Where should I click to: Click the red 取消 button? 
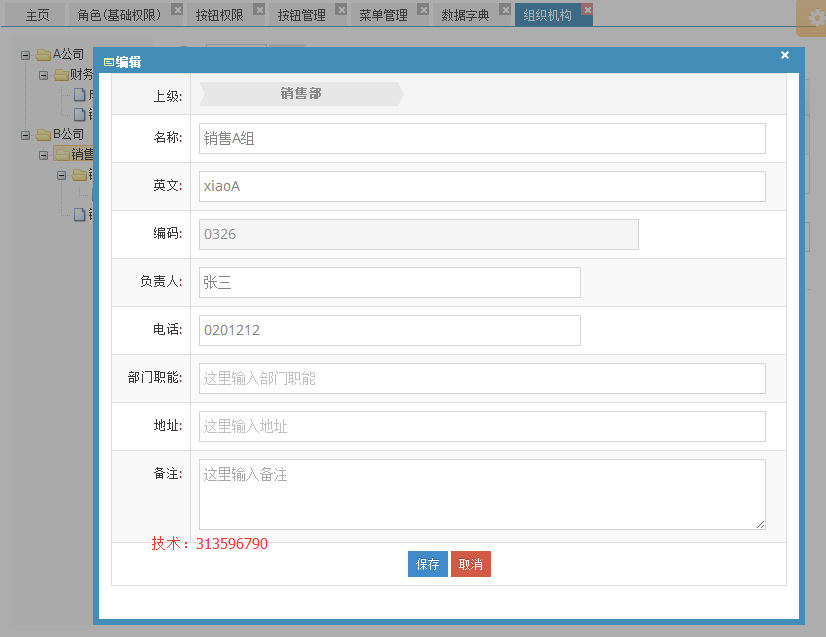pos(470,564)
